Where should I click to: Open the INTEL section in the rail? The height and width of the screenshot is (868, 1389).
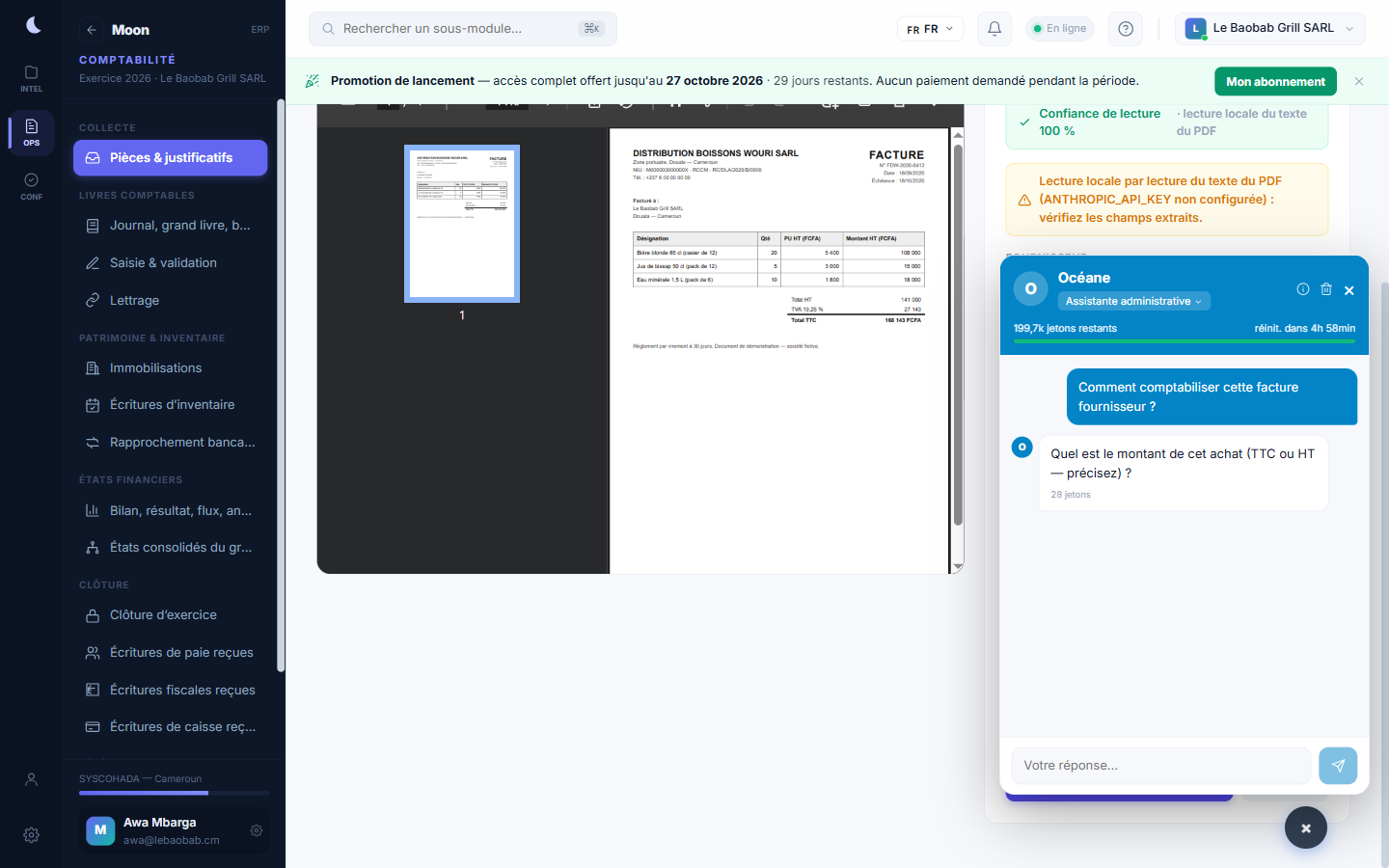(31, 78)
